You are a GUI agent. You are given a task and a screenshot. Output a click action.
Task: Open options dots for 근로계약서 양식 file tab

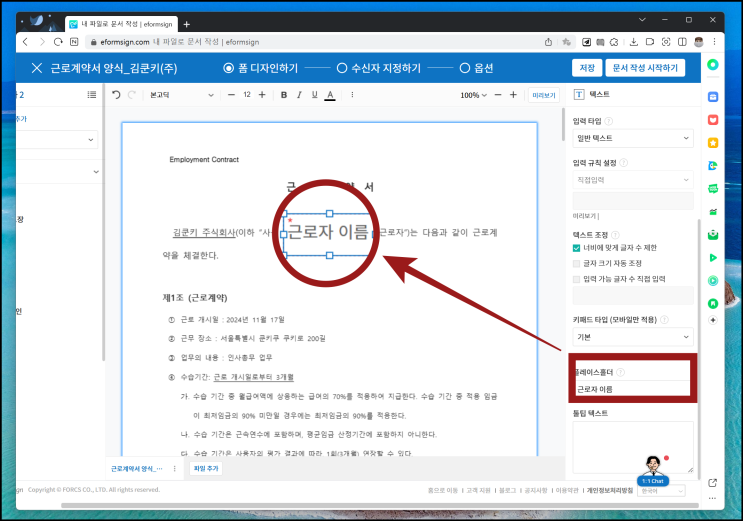(174, 468)
